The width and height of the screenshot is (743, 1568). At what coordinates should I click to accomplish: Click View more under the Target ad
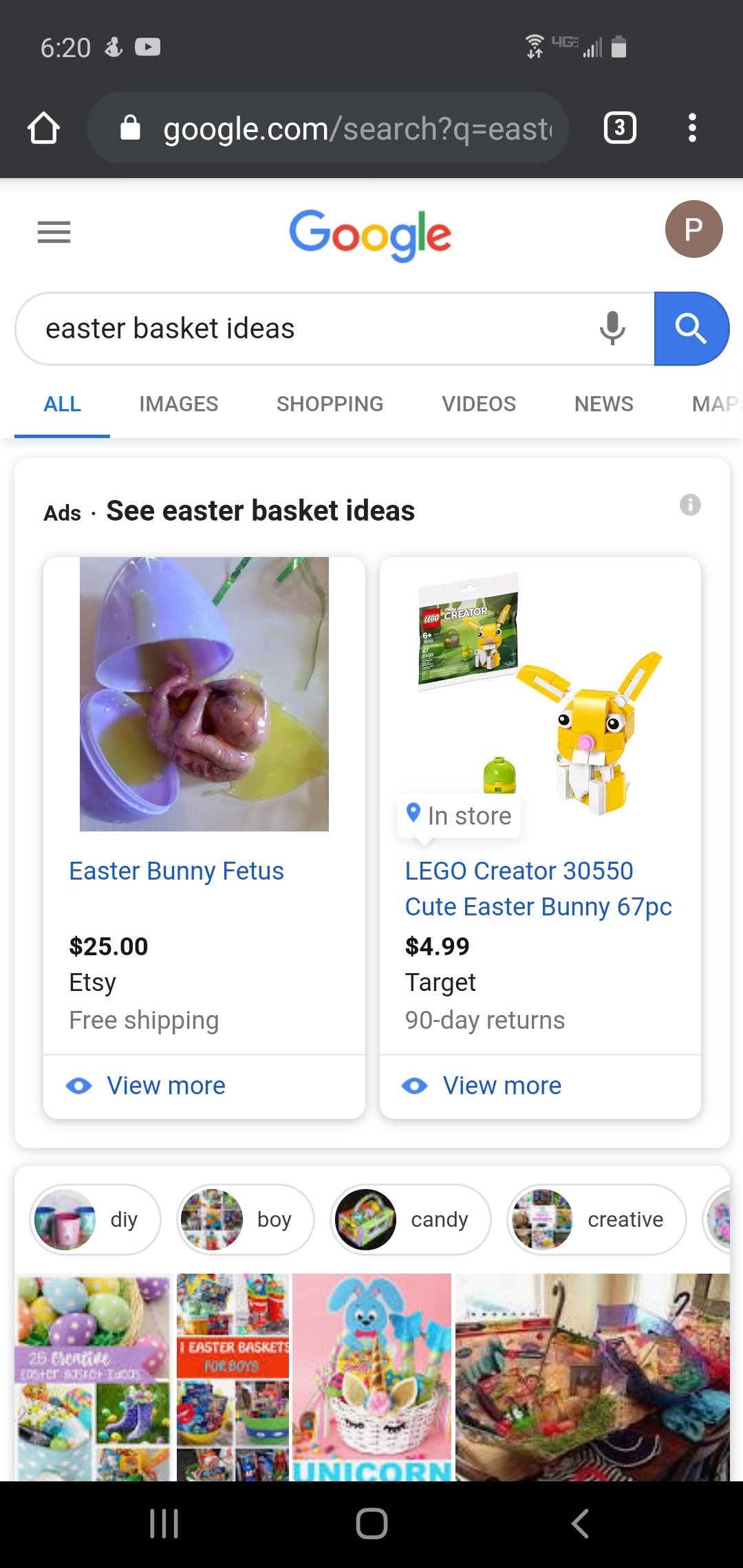502,1085
